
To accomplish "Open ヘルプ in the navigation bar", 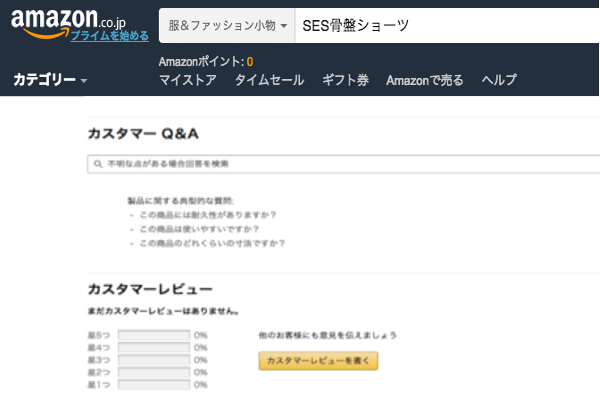I will coord(499,80).
